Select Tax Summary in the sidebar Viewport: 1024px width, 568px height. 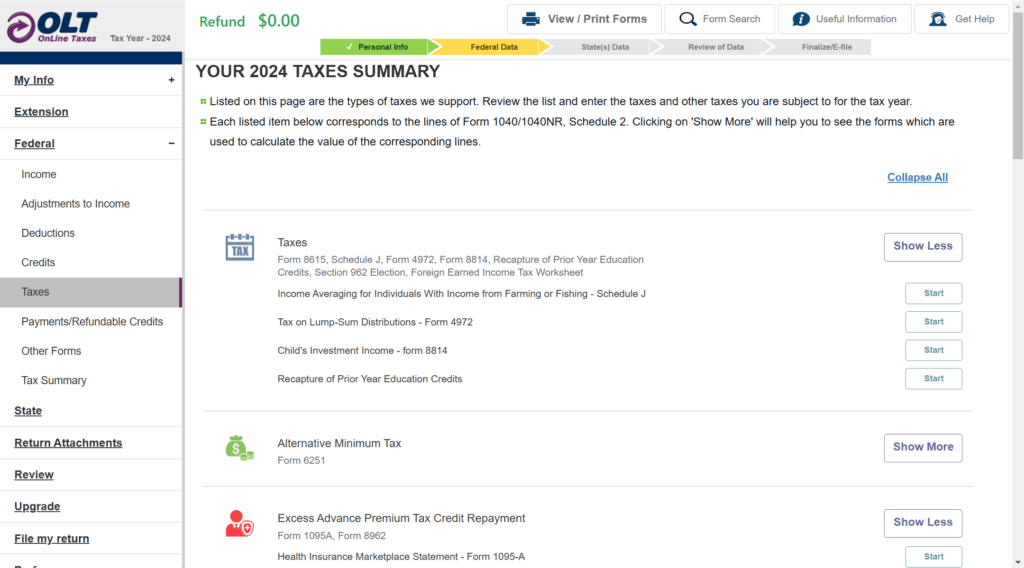pos(54,380)
